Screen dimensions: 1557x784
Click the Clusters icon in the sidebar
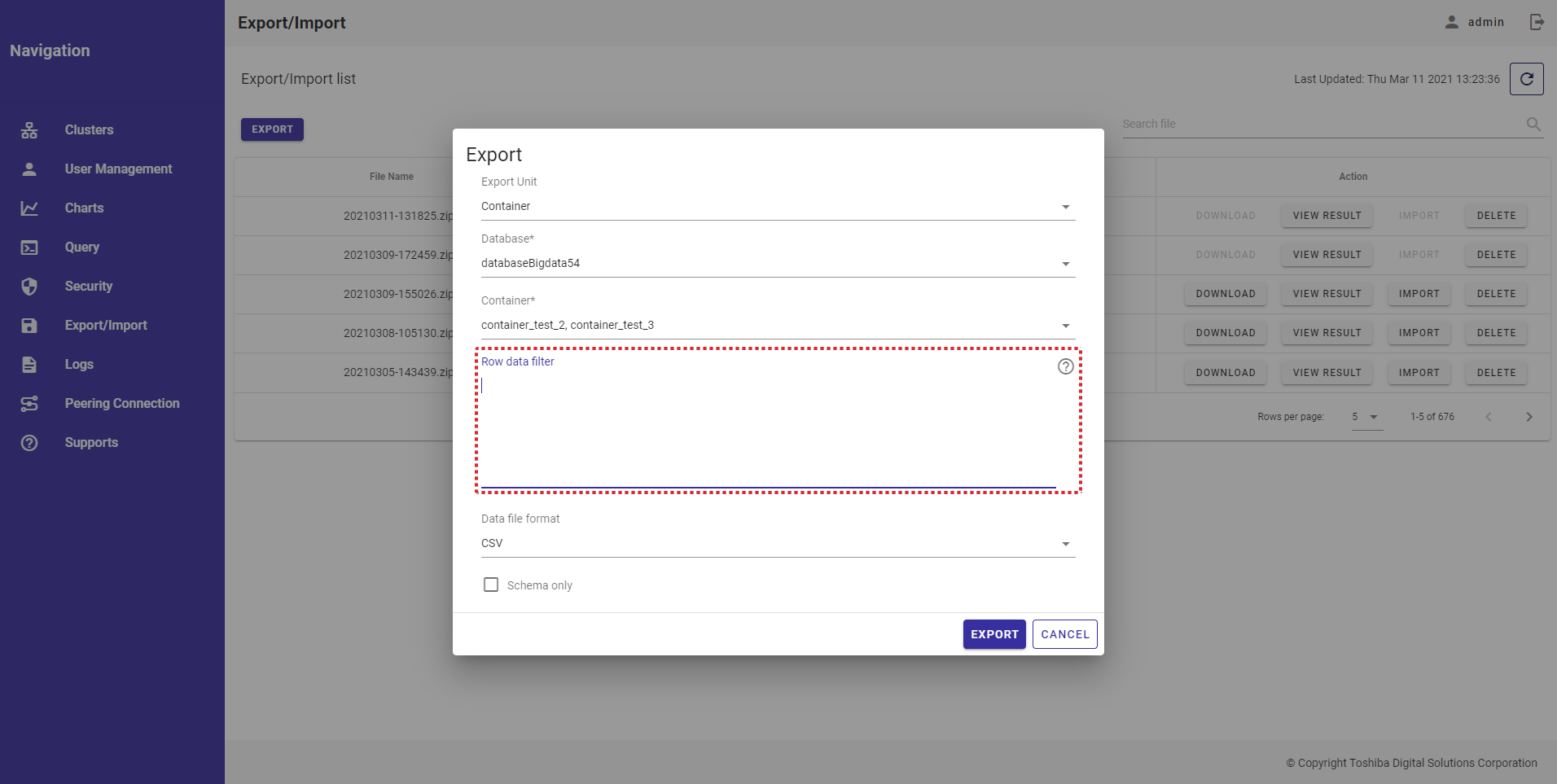[29, 130]
